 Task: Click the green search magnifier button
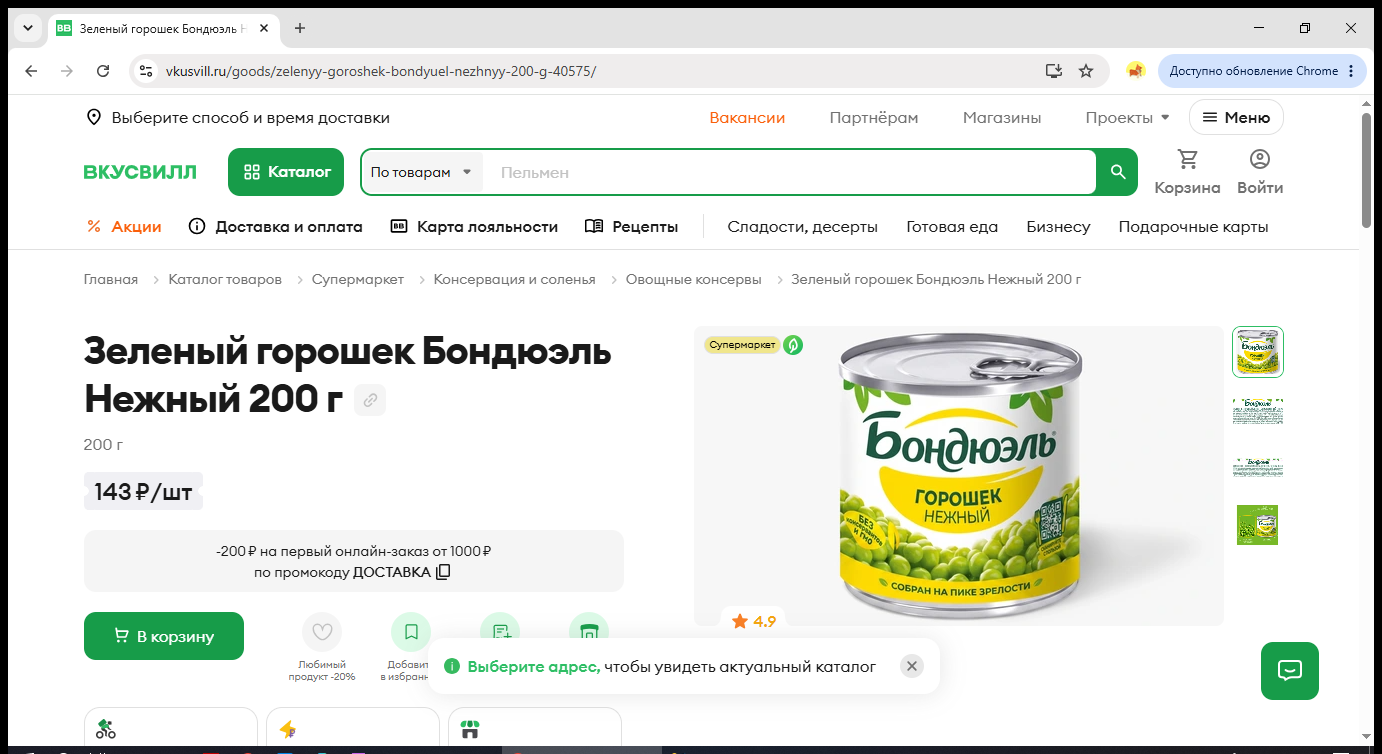[1118, 172]
